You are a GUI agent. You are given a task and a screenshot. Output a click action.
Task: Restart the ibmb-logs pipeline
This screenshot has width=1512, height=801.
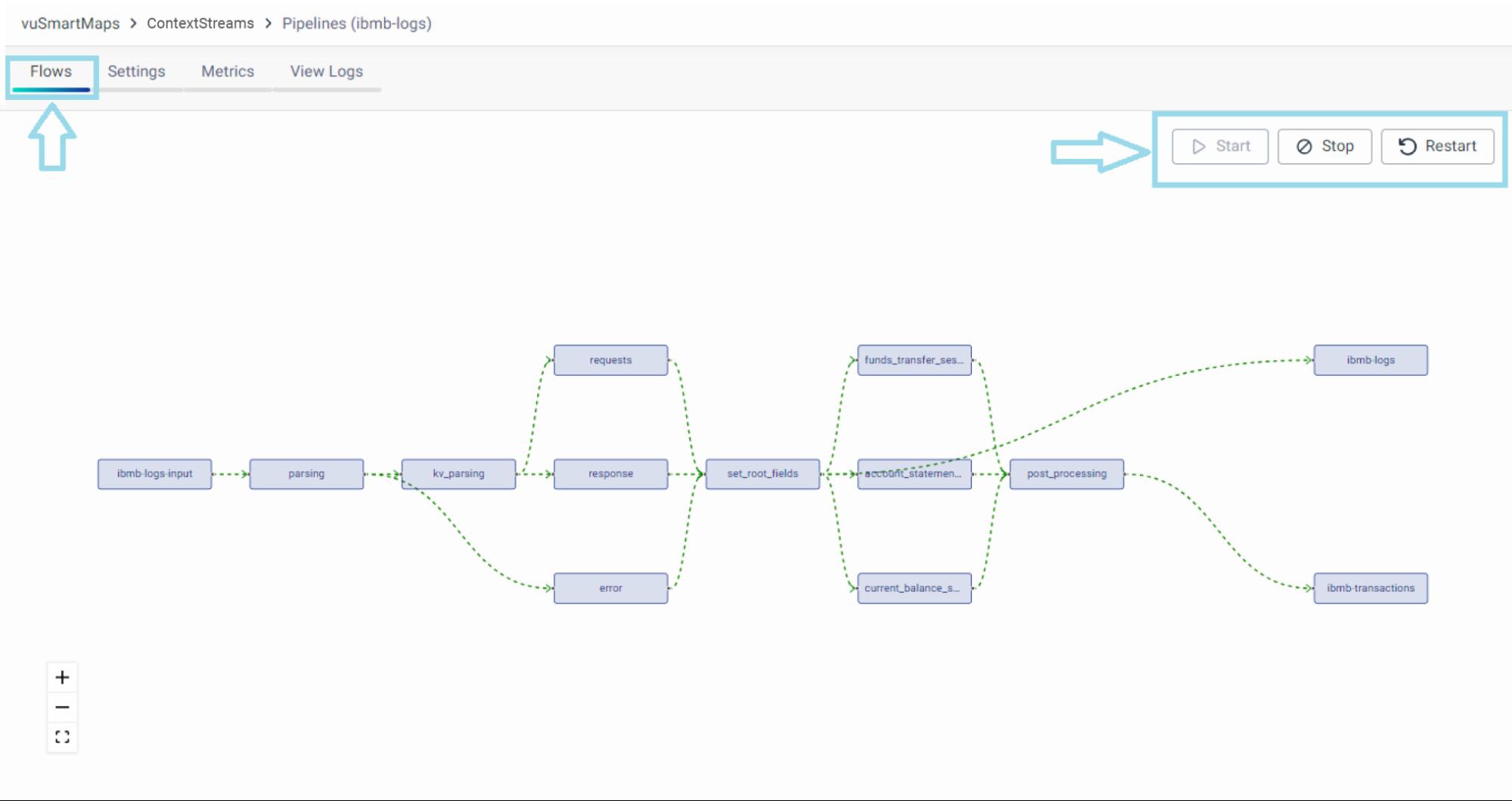(1437, 146)
